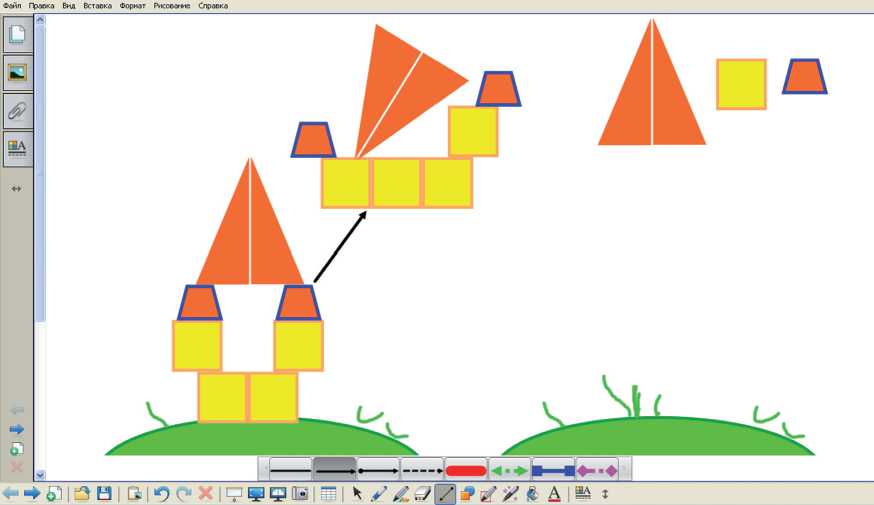
Task: Choose the dot-to-arrow black line style
Action: [378, 470]
